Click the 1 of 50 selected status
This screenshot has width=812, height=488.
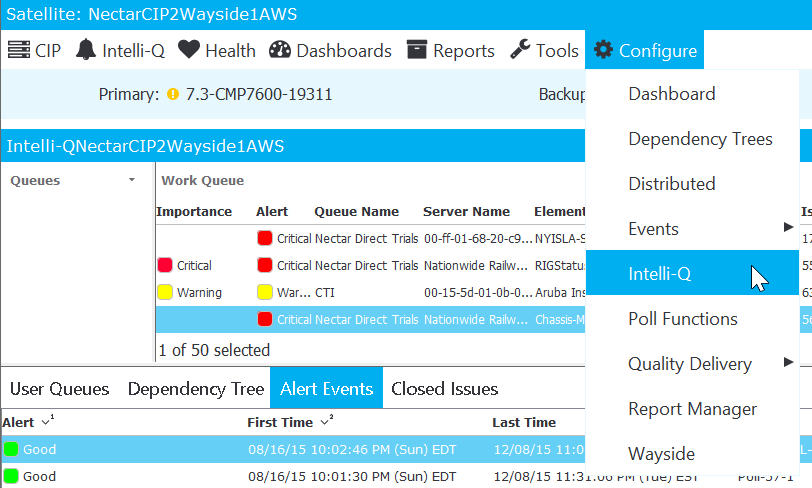[x=214, y=350]
